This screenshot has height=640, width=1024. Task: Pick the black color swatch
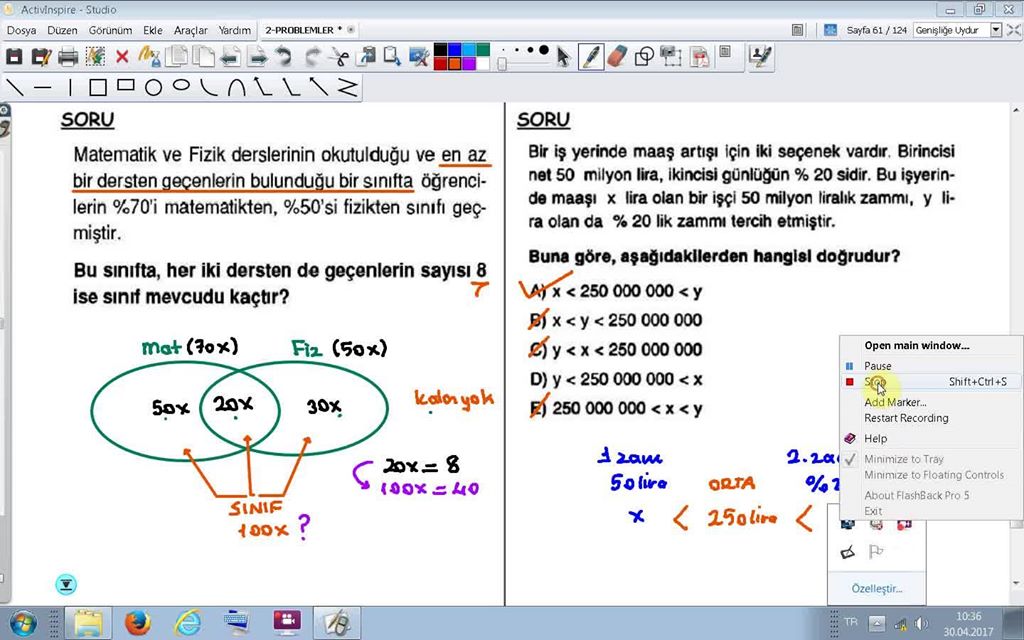pyautogui.click(x=440, y=50)
